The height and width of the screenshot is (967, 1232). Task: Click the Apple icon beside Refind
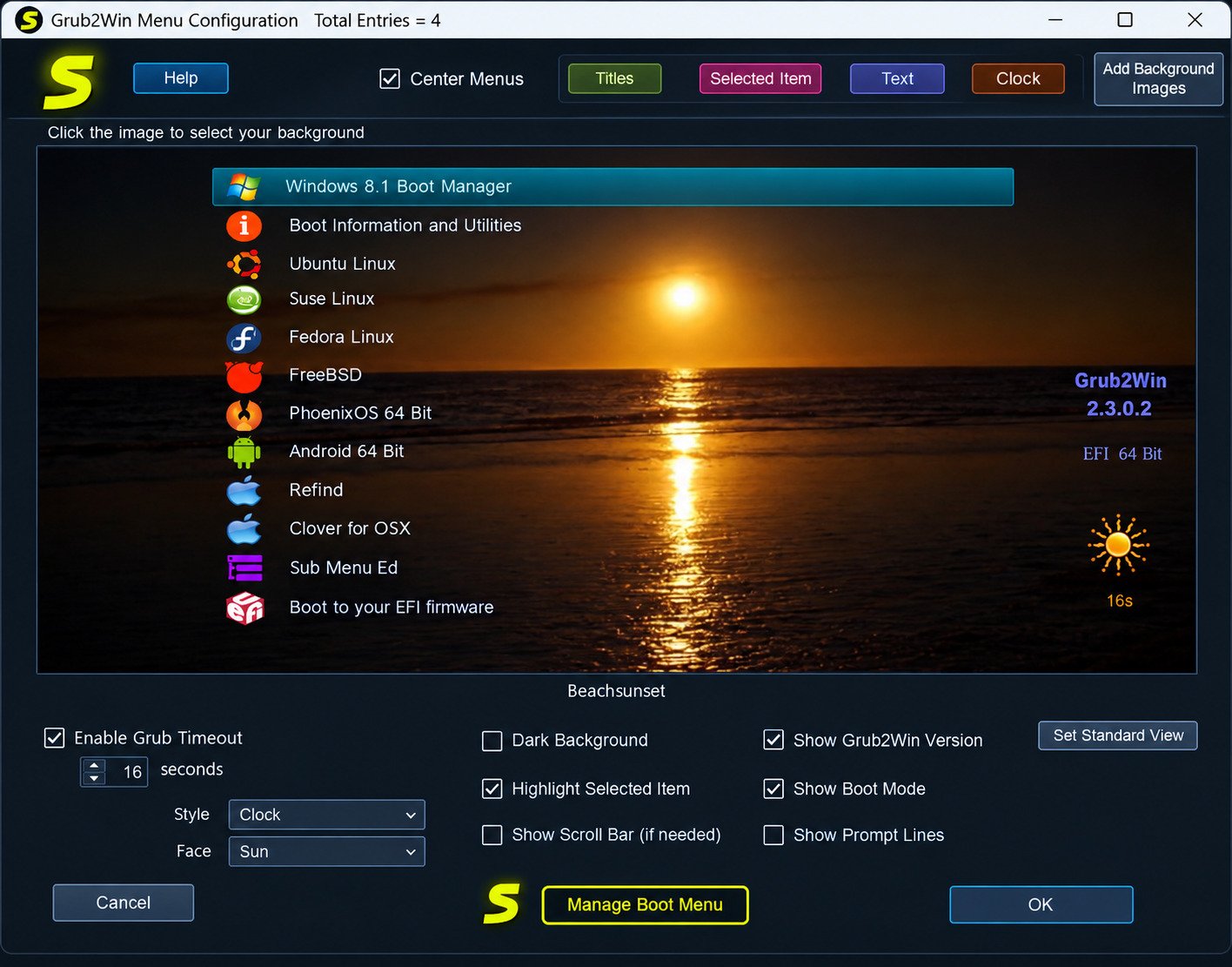244,490
